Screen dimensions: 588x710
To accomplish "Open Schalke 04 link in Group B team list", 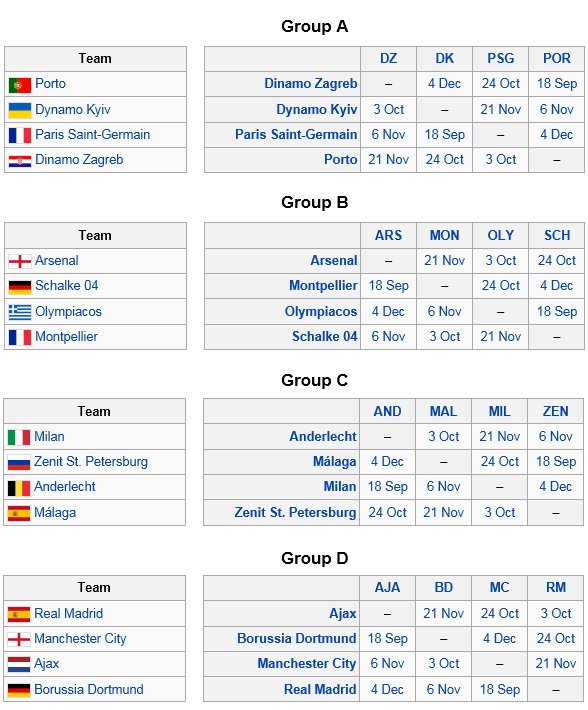I will click(67, 285).
